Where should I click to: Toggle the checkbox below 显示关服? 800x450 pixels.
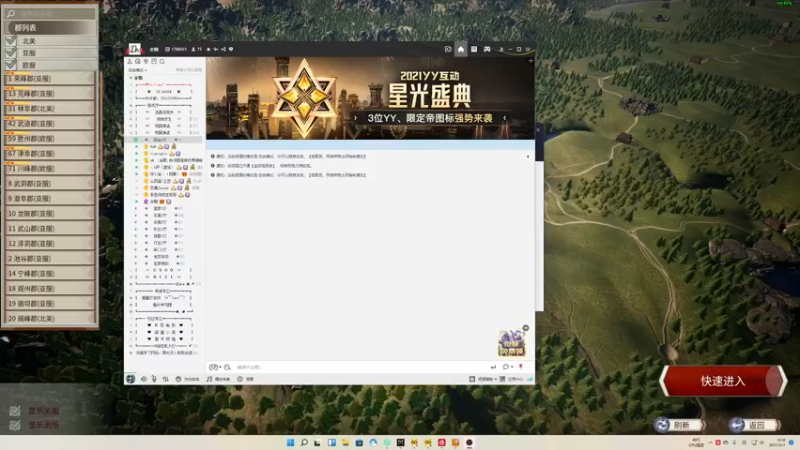pos(15,424)
